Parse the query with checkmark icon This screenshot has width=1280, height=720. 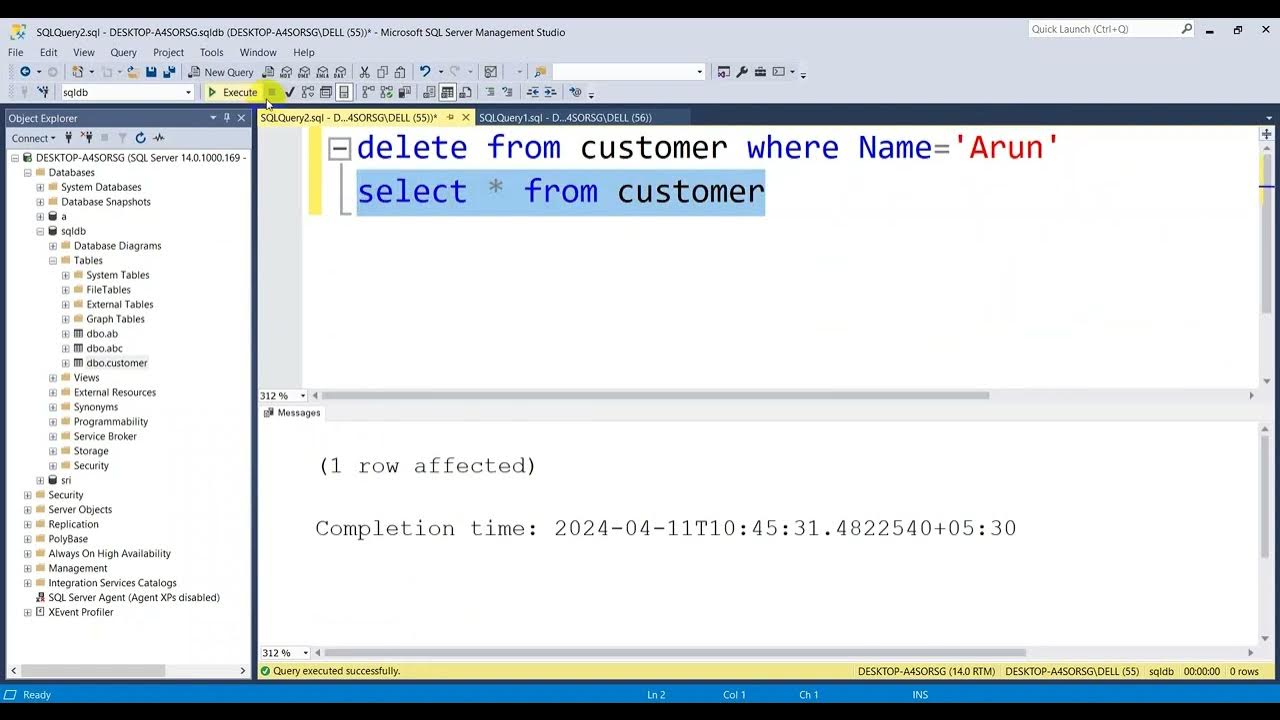click(x=289, y=92)
